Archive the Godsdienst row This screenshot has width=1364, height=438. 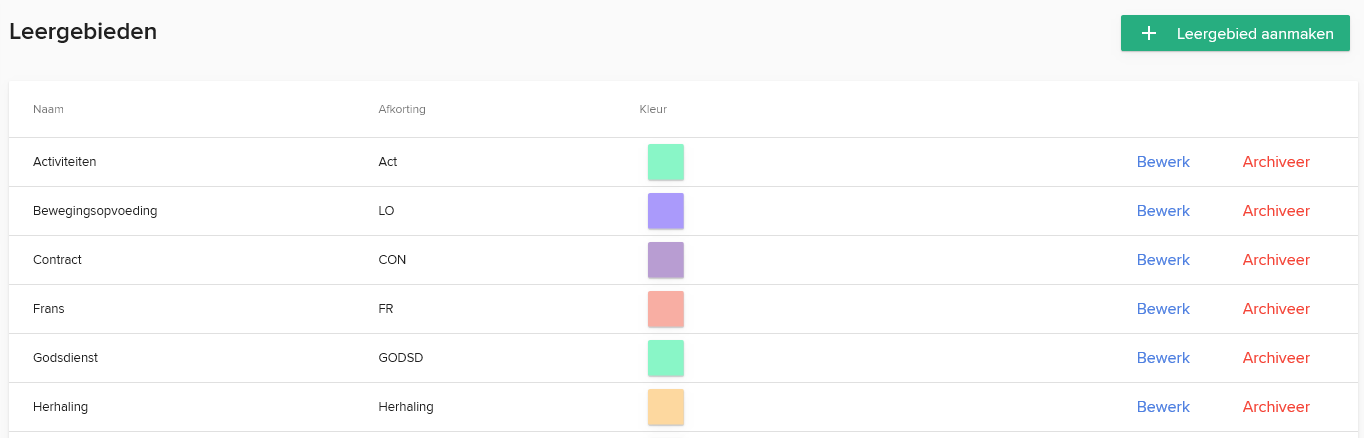click(x=1276, y=358)
